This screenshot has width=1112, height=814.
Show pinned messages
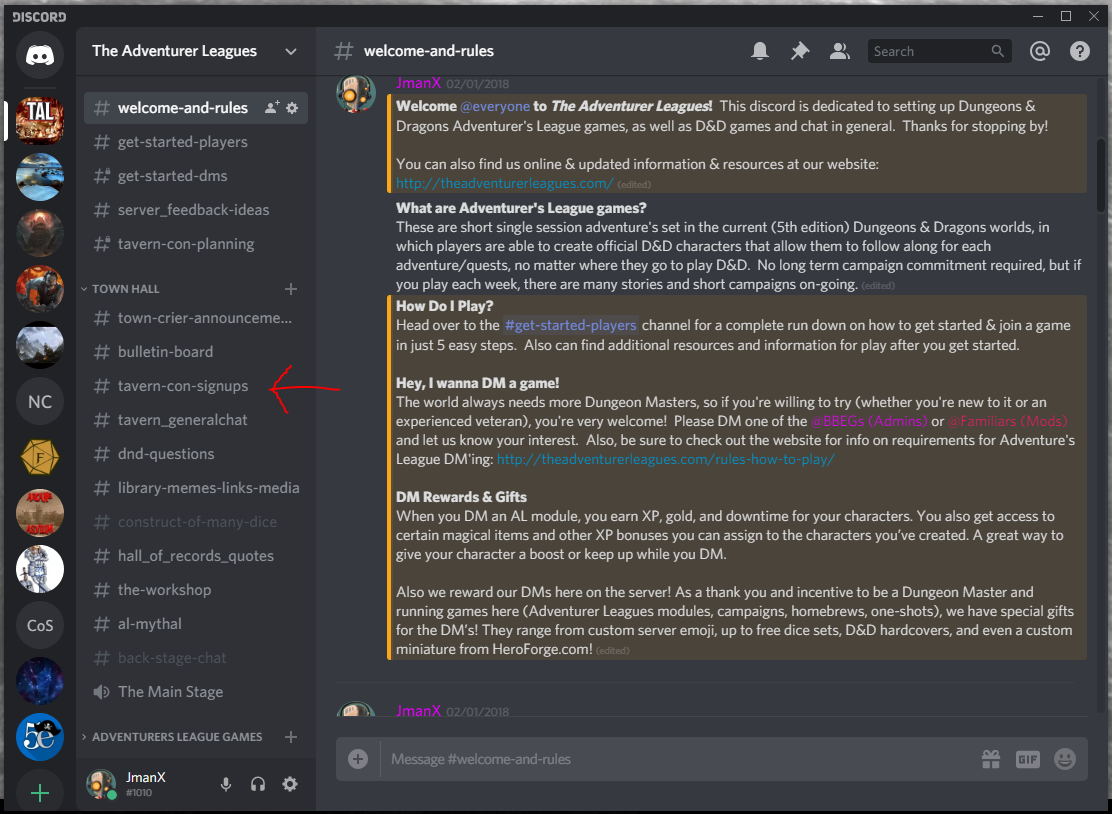tap(800, 51)
